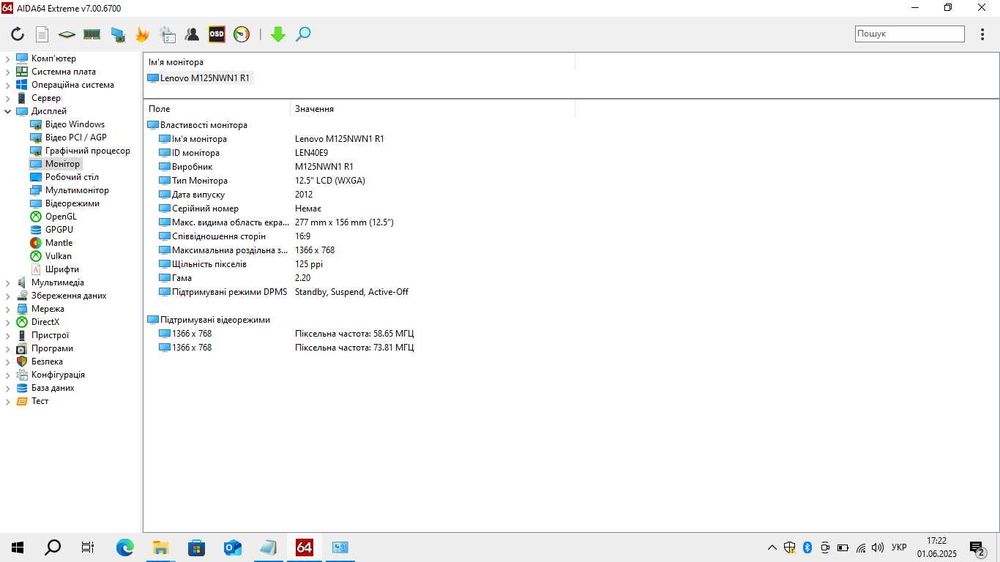
Task: Expand the Мережа tree node
Action: point(8,309)
